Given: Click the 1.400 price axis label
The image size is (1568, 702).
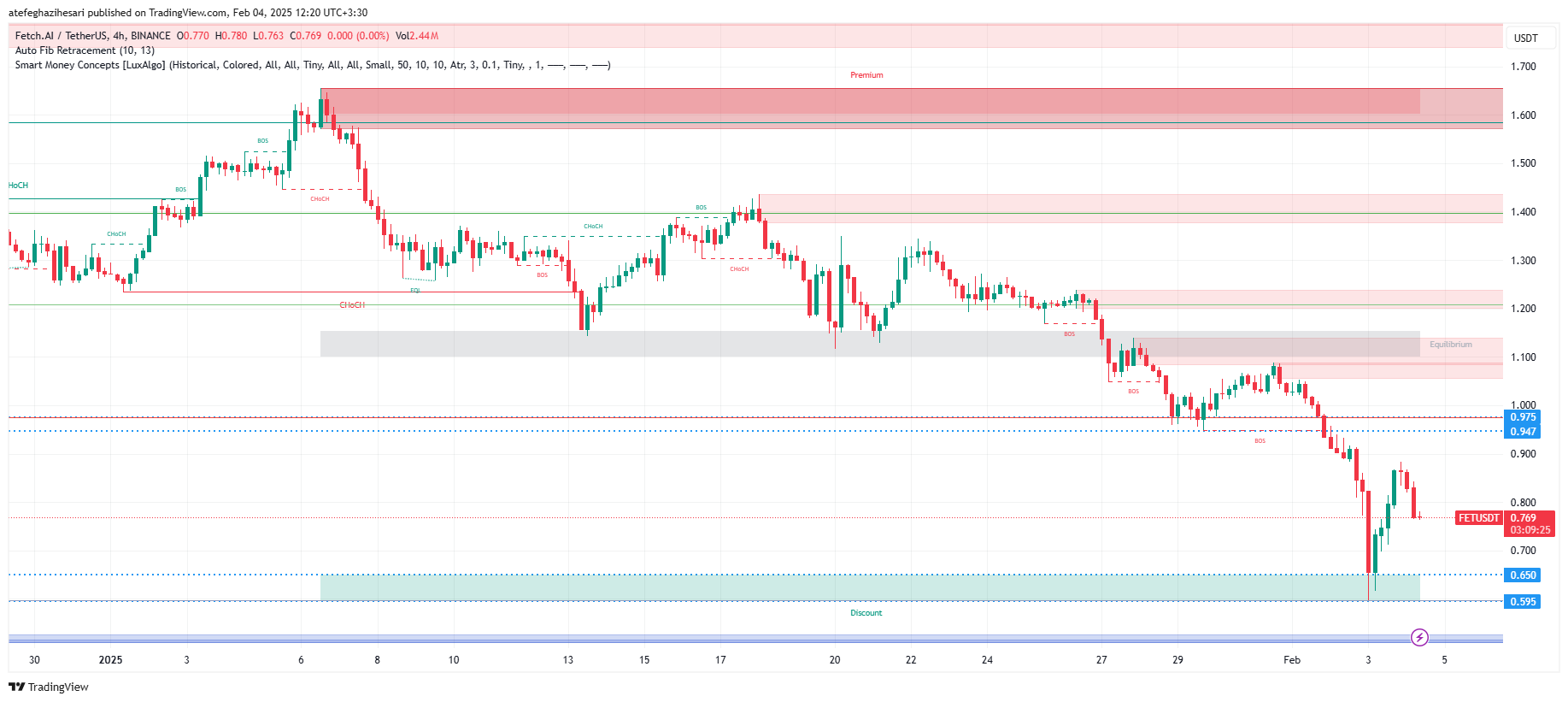Looking at the screenshot, I should coord(1524,212).
